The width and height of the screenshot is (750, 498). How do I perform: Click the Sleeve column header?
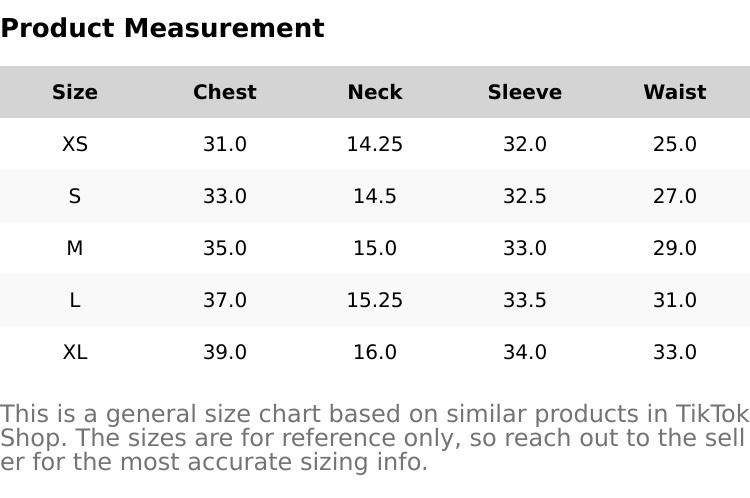pyautogui.click(x=525, y=92)
